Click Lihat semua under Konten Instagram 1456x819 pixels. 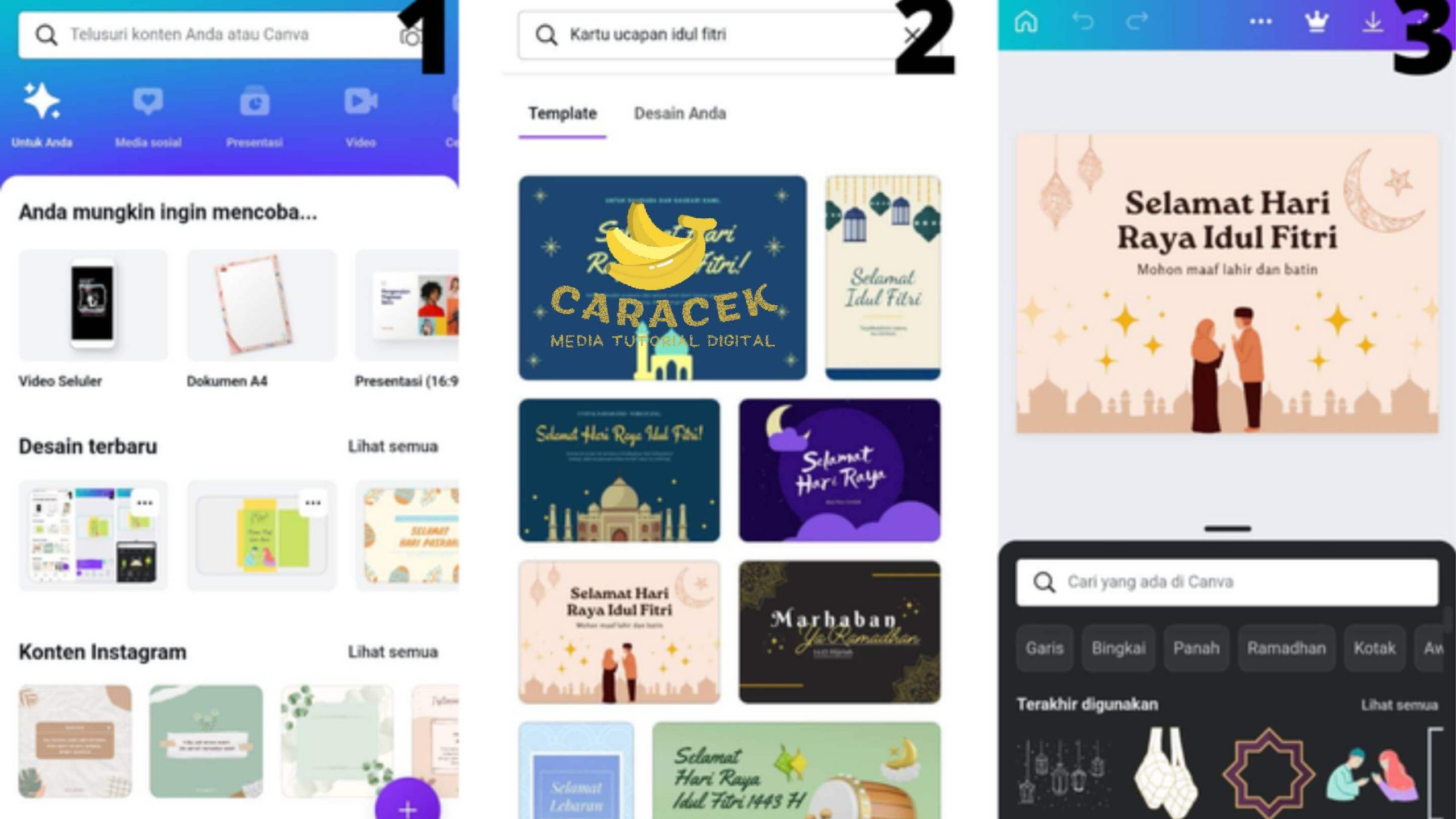point(394,651)
